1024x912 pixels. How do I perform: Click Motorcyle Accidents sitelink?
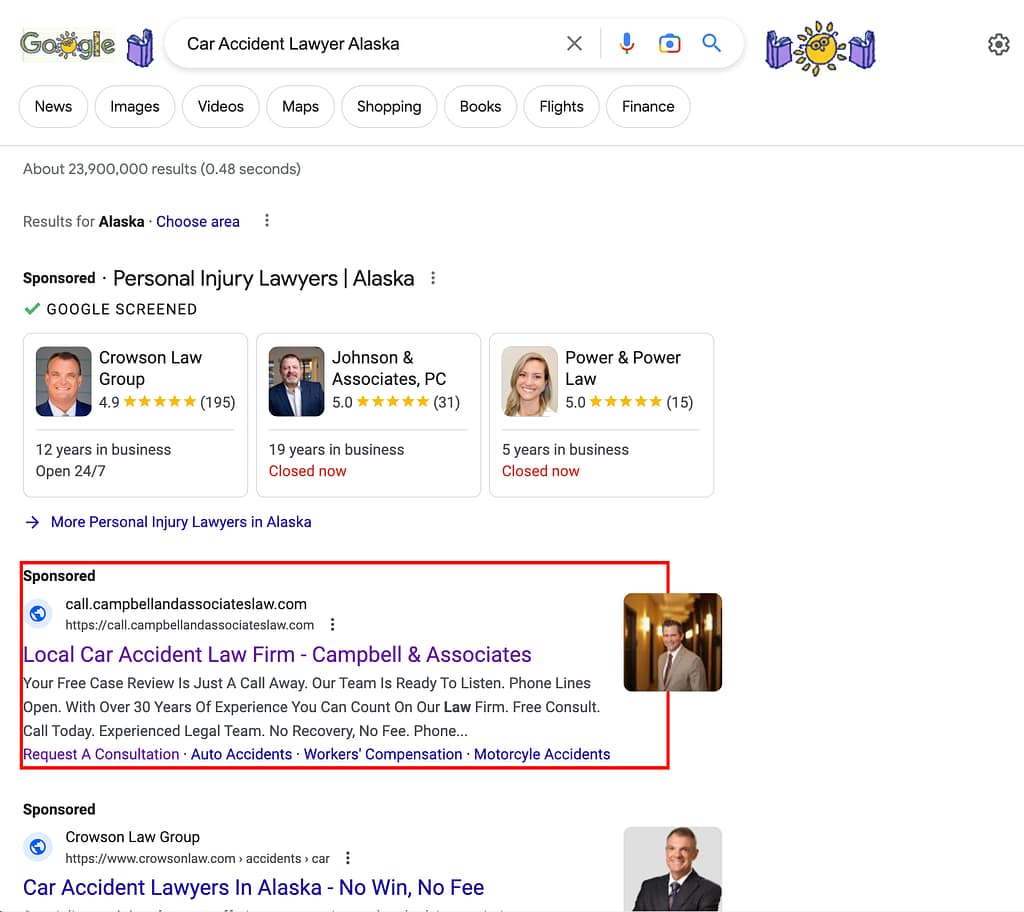pyautogui.click(x=542, y=754)
